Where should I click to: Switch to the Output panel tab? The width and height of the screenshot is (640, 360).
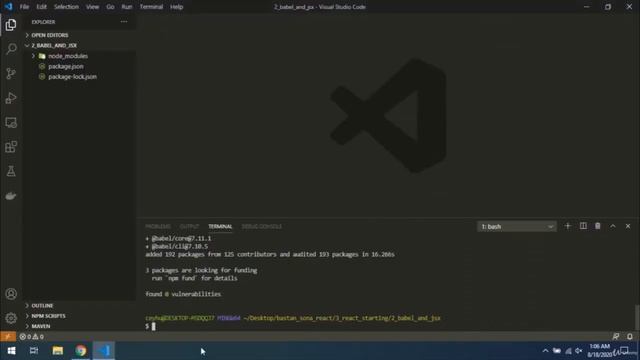tap(189, 227)
